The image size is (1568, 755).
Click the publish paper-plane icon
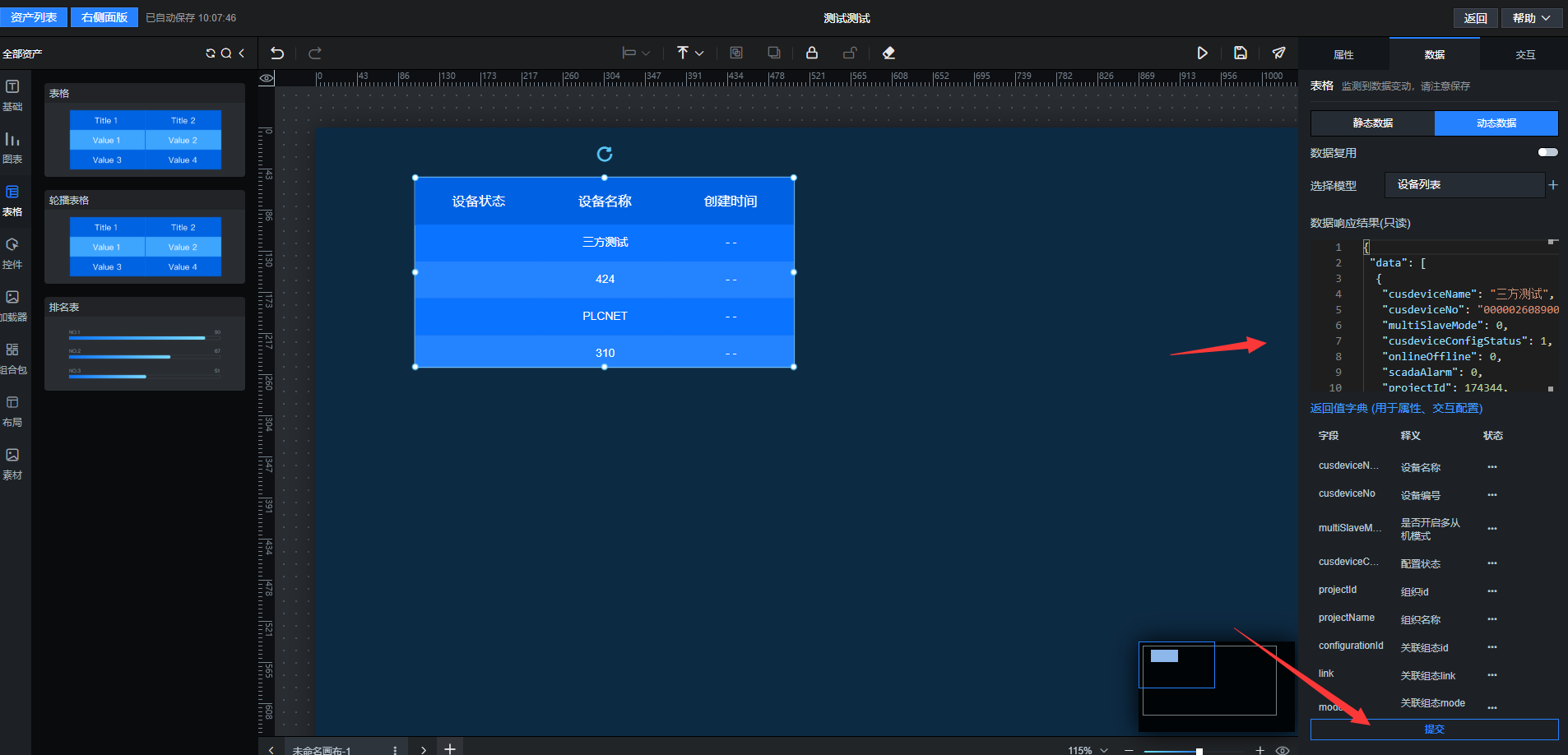coord(1278,53)
